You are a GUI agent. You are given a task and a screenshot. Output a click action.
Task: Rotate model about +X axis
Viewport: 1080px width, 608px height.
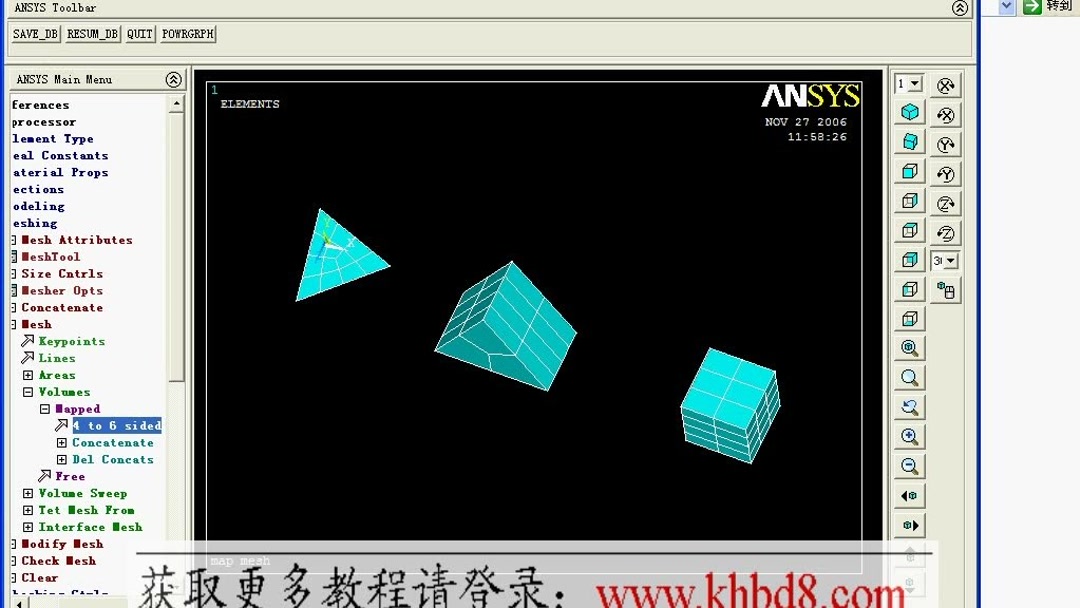point(944,84)
